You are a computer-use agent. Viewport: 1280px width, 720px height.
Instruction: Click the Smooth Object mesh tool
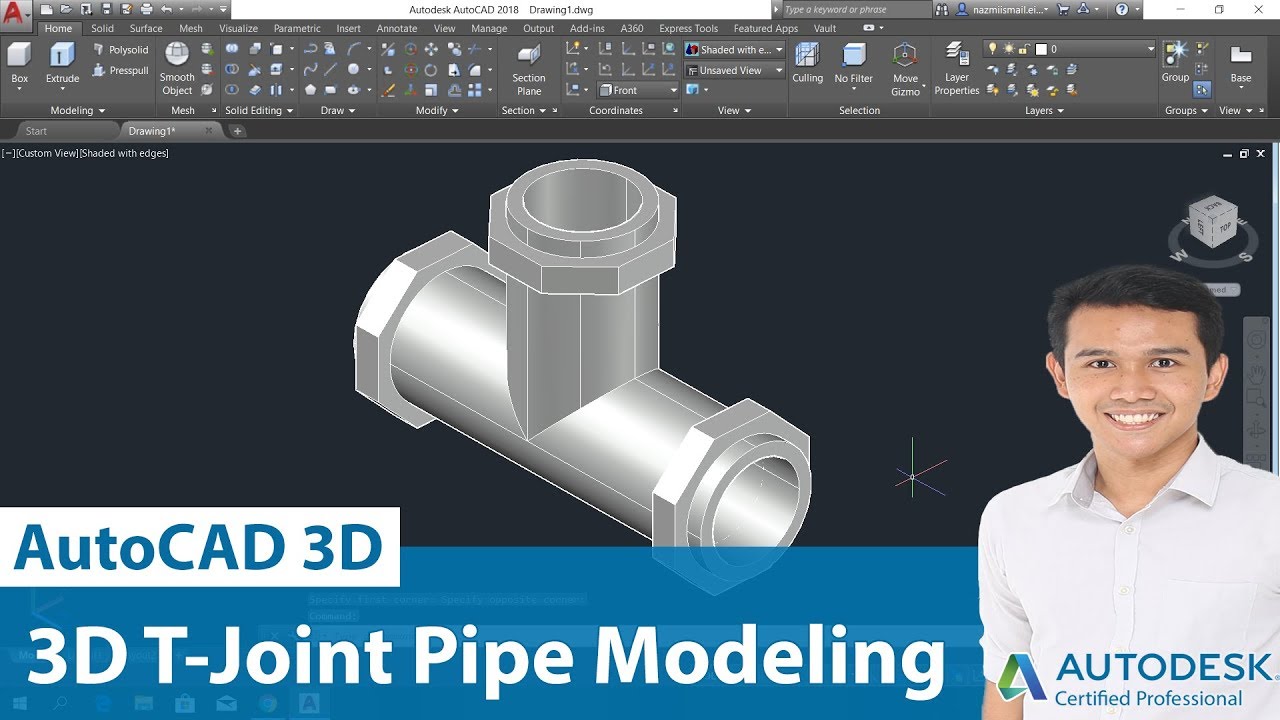tap(177, 68)
